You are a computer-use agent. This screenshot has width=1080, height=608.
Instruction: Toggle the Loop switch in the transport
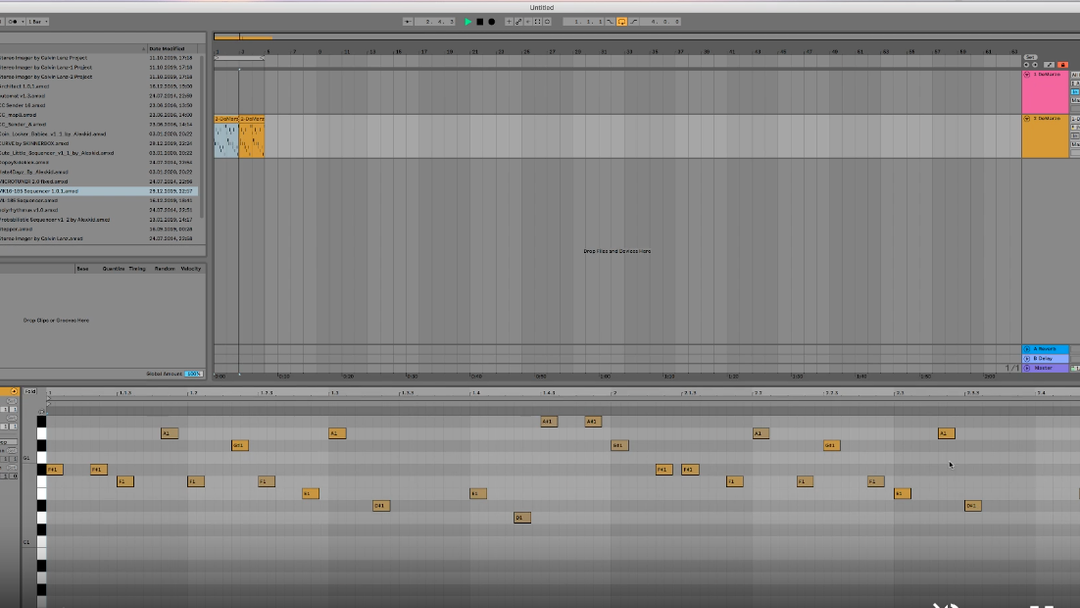click(x=621, y=21)
